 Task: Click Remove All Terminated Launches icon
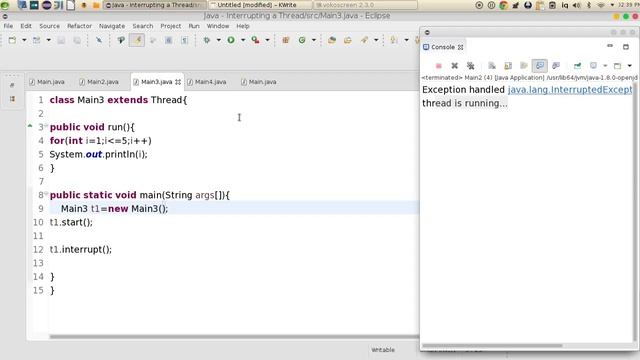(x=471, y=66)
